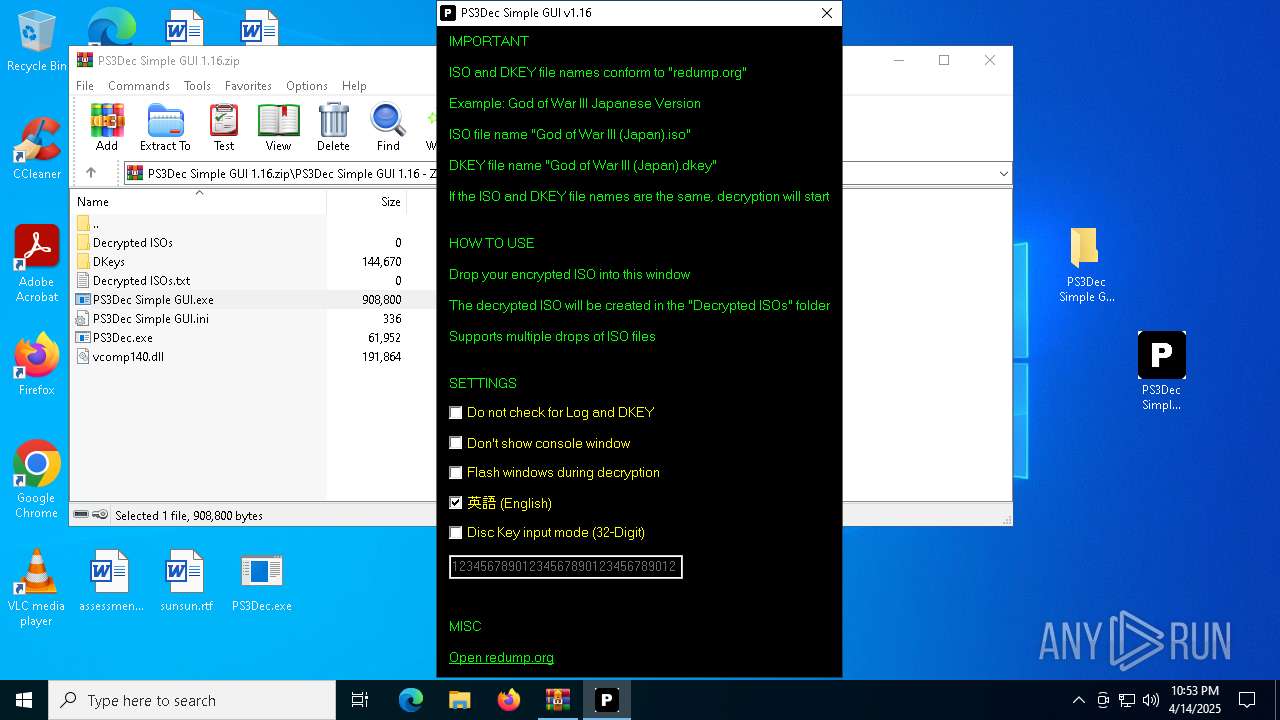Viewport: 1280px width, 720px height.
Task: Click PS3Dec taskbar icon
Action: tap(606, 700)
